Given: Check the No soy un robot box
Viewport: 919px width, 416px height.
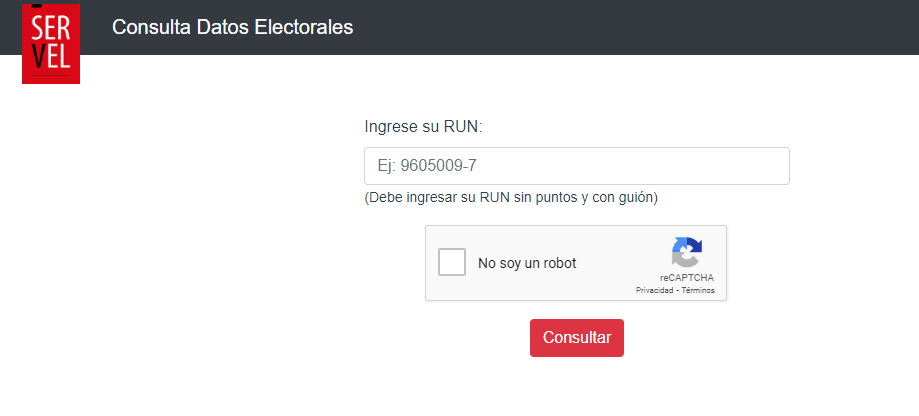Looking at the screenshot, I should tap(452, 262).
